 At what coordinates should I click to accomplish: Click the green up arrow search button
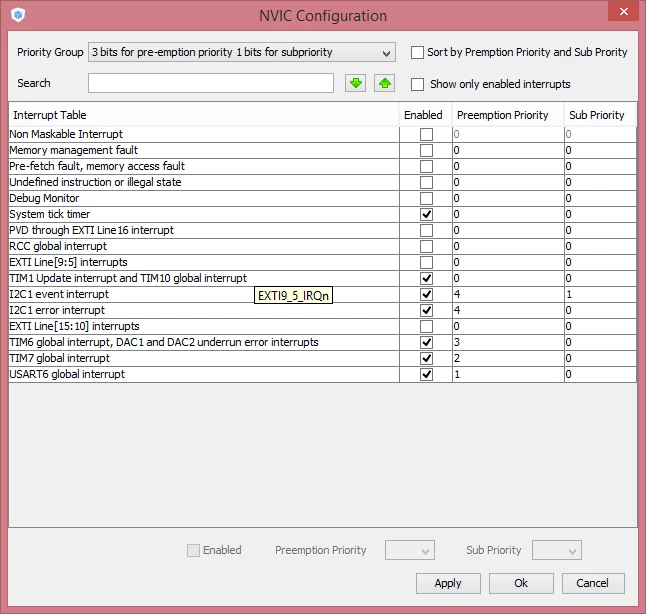384,83
